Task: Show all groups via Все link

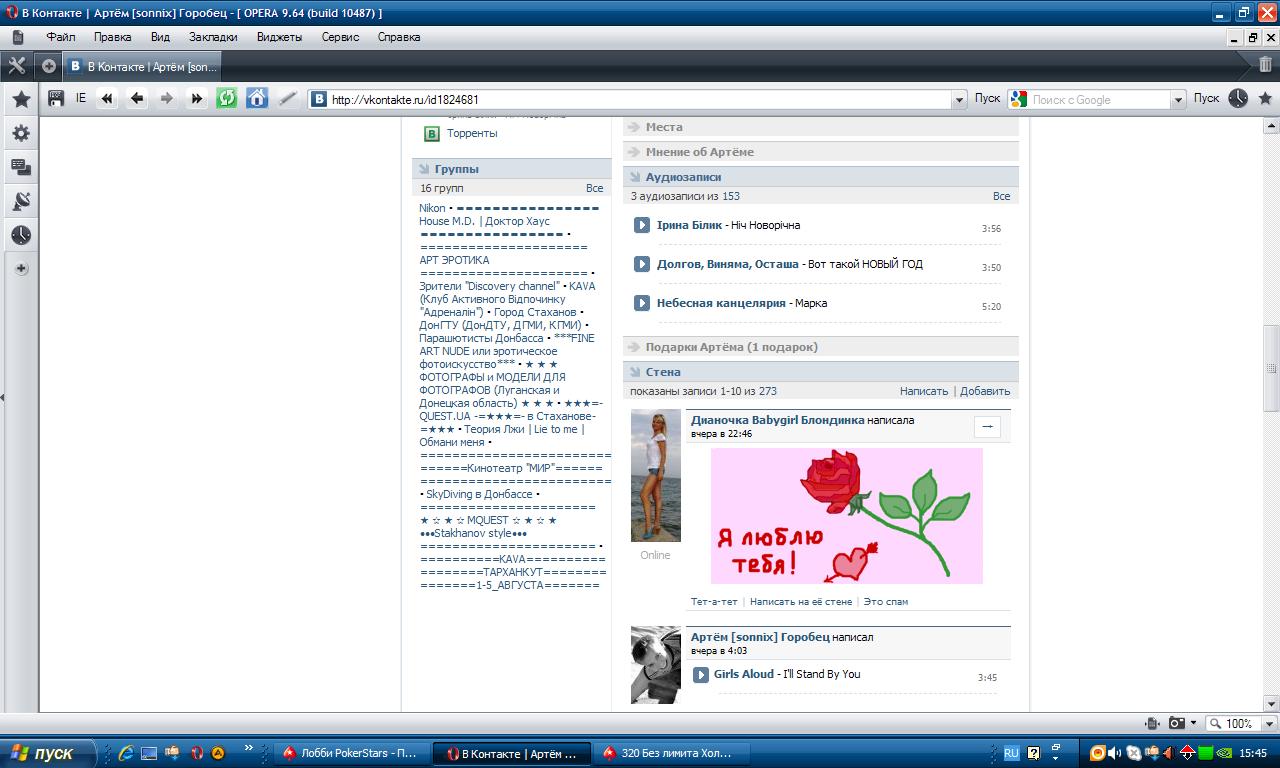Action: [595, 188]
